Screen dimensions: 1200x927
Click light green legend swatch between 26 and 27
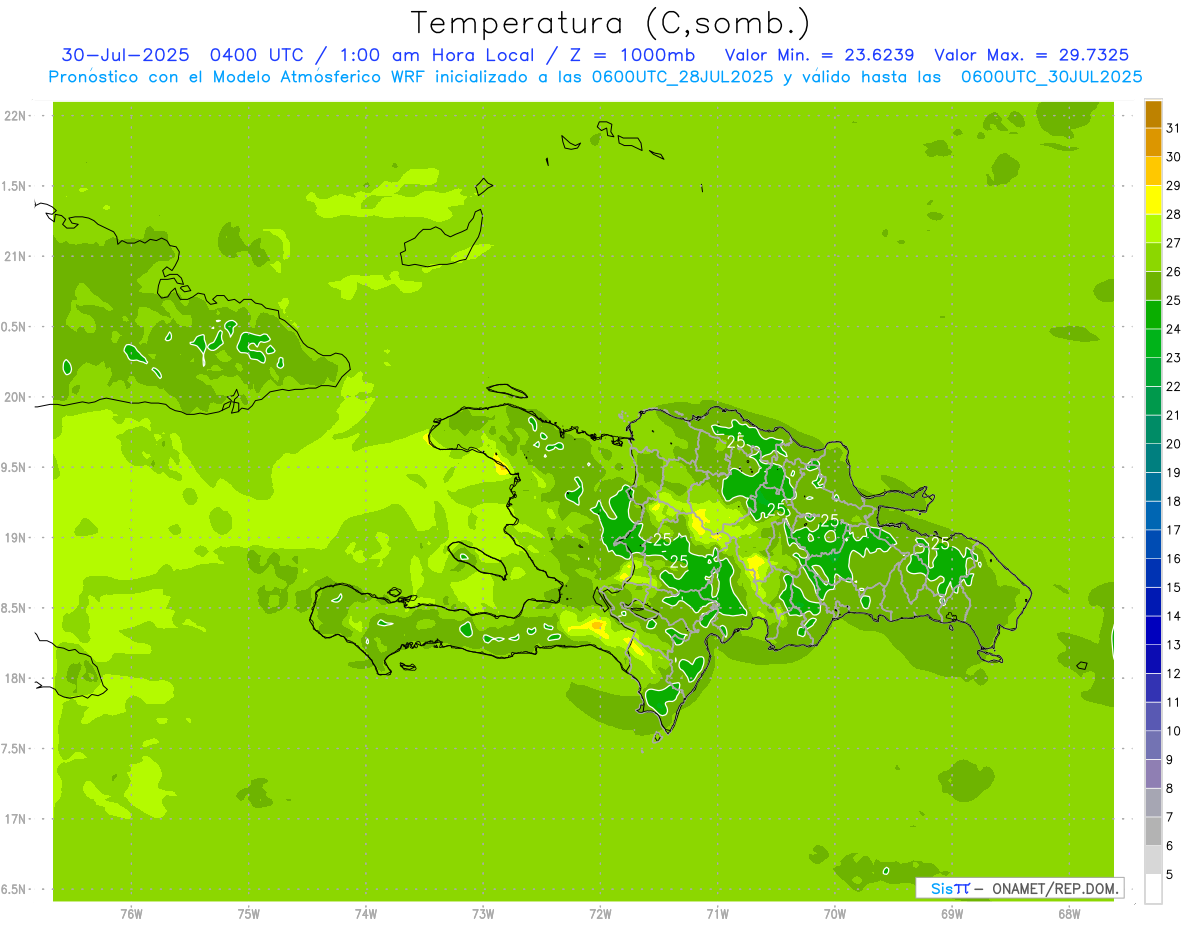click(x=1153, y=257)
